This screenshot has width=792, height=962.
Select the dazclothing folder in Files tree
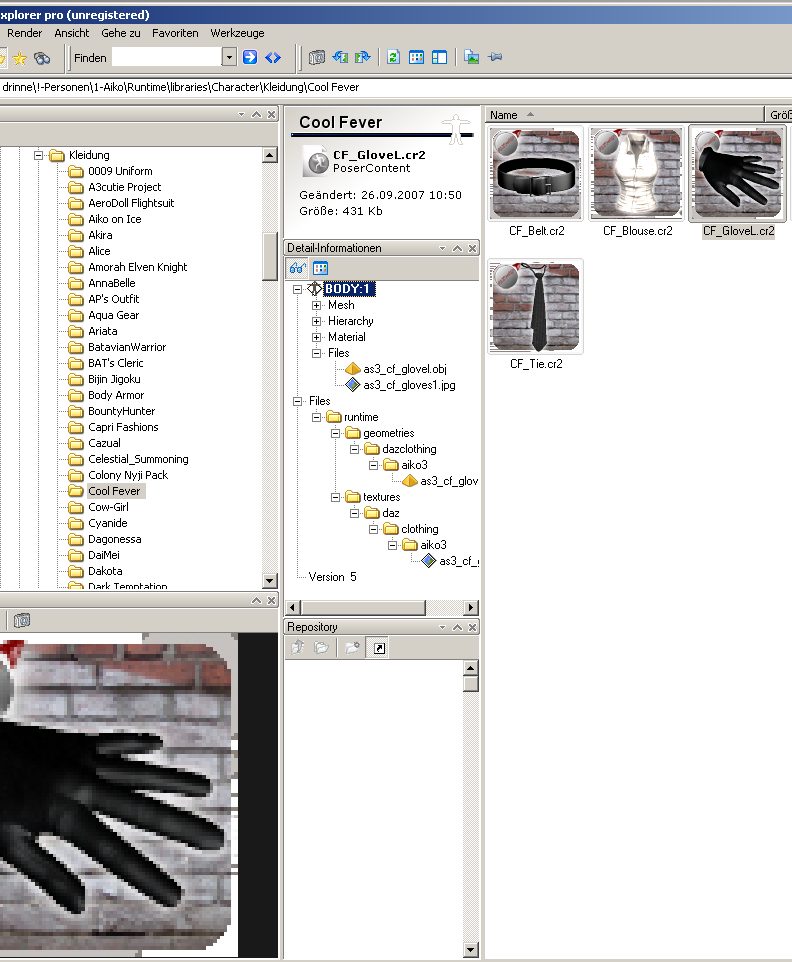[409, 449]
